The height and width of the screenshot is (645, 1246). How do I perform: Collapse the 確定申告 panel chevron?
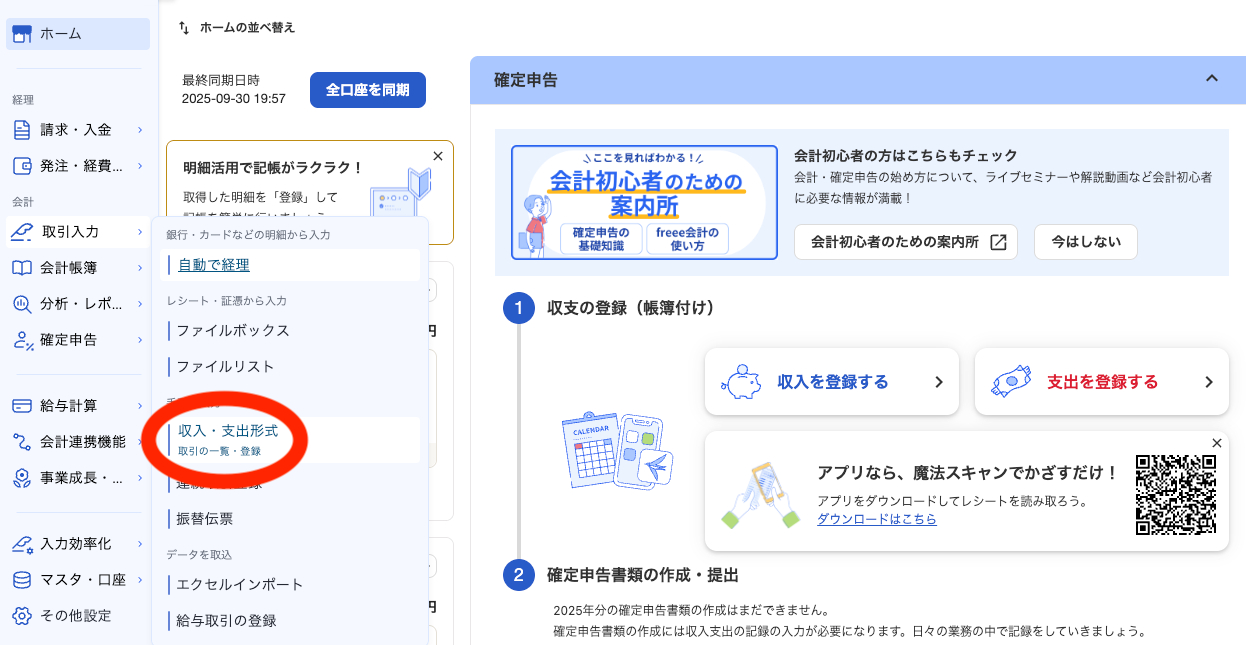coord(1211,77)
